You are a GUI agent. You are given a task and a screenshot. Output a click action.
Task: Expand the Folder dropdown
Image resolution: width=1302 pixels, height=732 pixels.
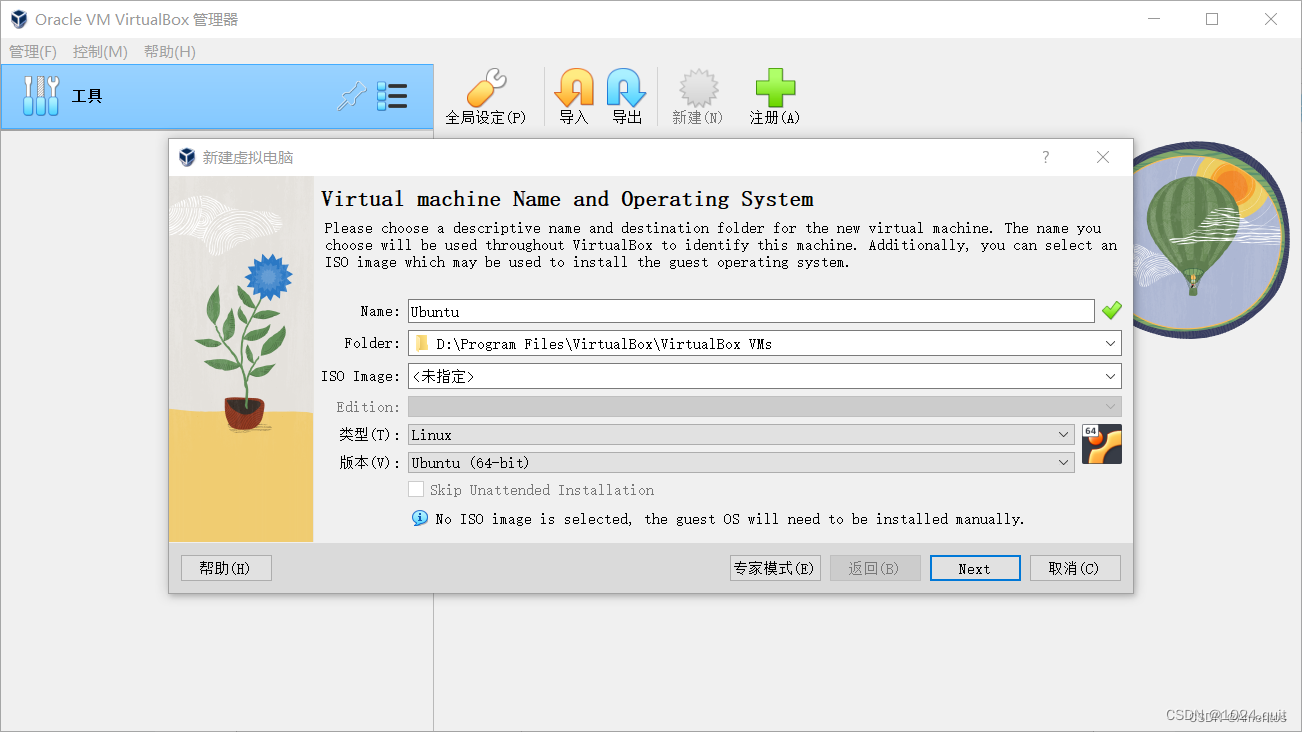pos(1111,343)
